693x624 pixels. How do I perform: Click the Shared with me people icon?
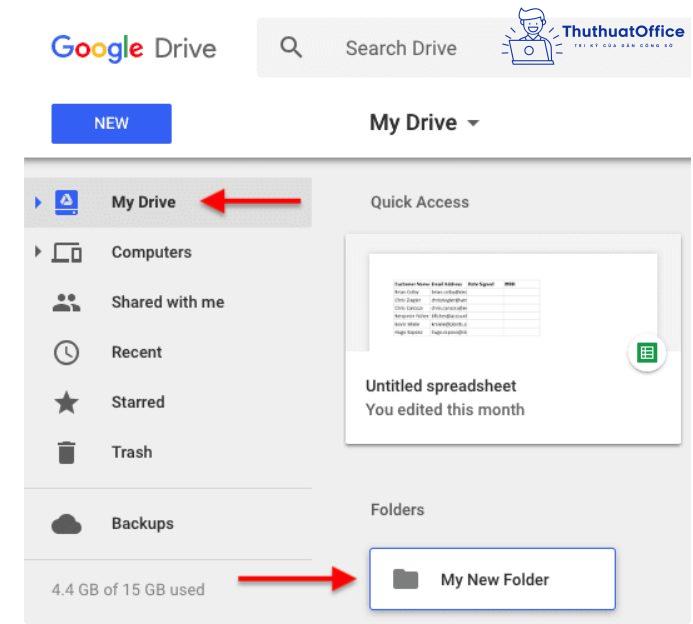point(66,303)
